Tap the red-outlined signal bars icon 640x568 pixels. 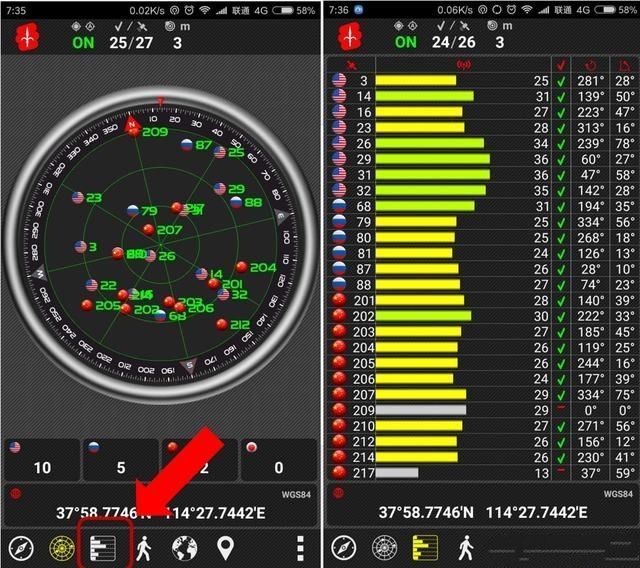(104, 547)
